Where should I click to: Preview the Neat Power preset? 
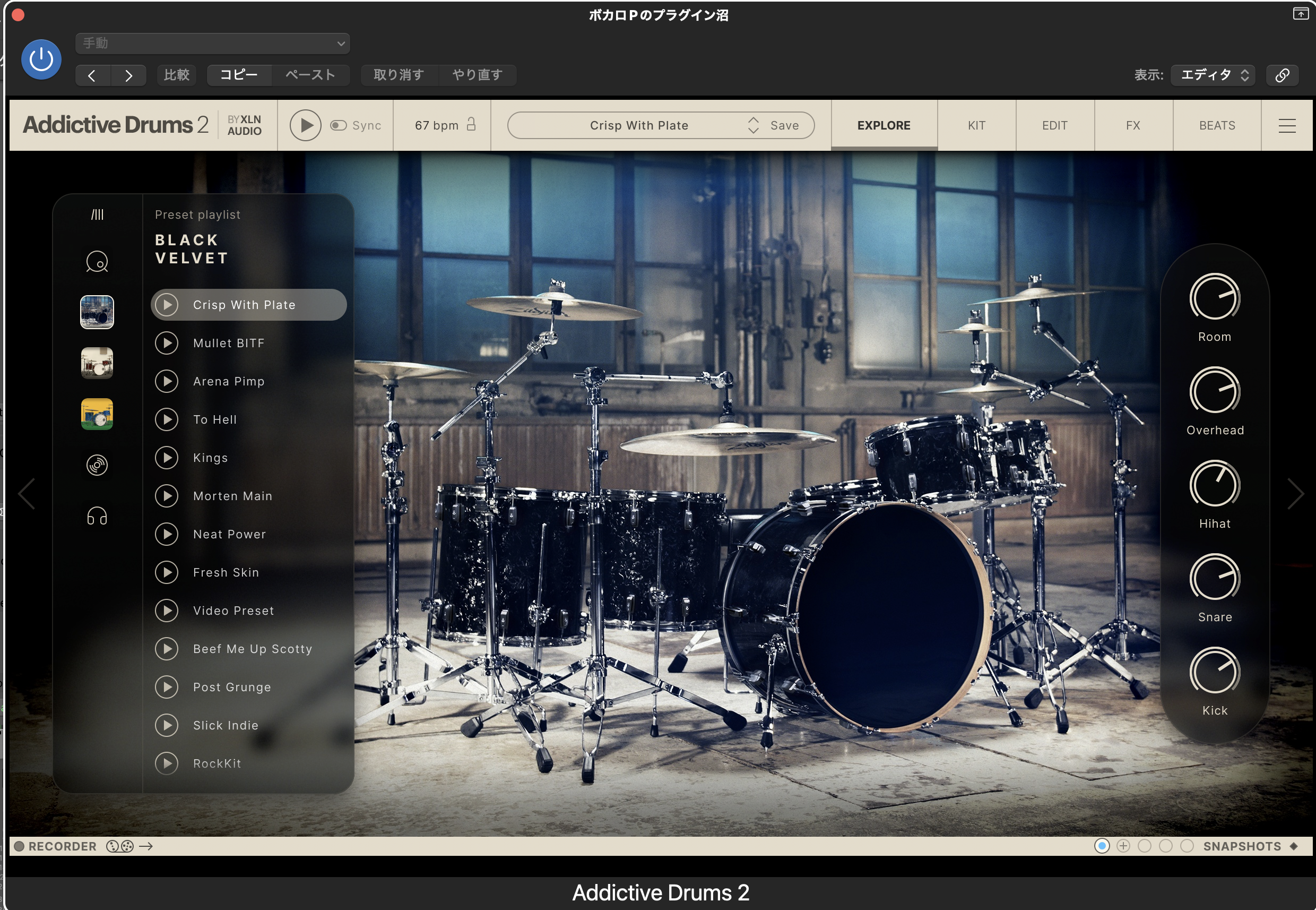click(x=167, y=534)
